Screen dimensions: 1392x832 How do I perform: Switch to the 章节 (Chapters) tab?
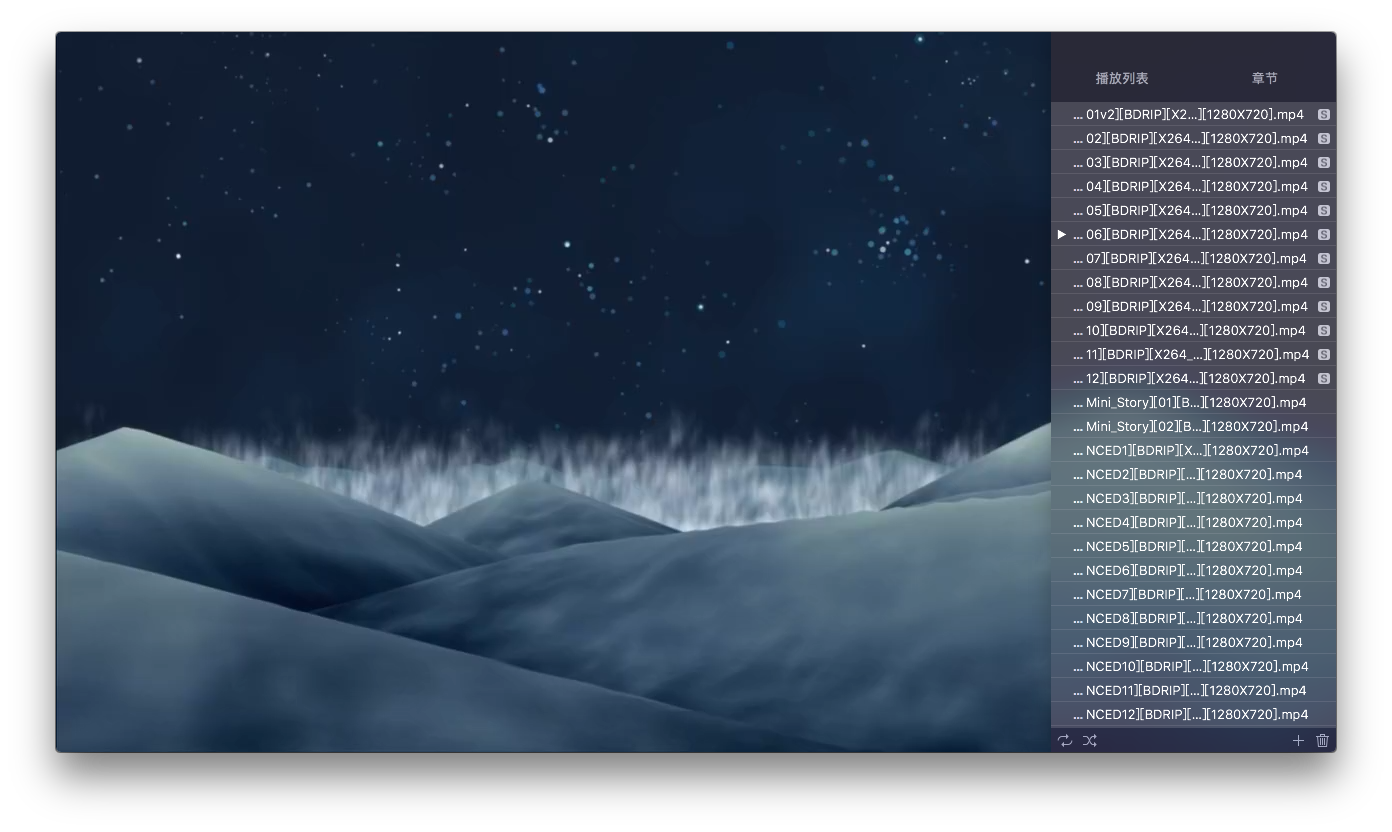click(1264, 77)
